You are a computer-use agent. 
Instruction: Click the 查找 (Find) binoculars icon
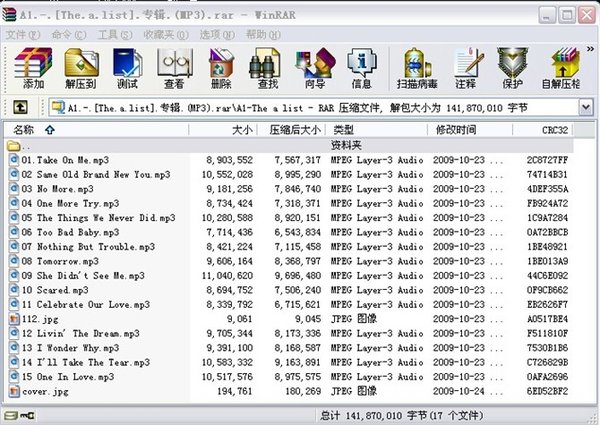(x=267, y=68)
